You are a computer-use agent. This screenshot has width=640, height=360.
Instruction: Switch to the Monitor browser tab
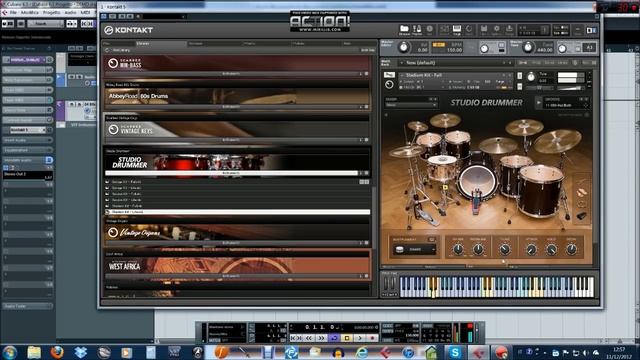click(x=266, y=43)
